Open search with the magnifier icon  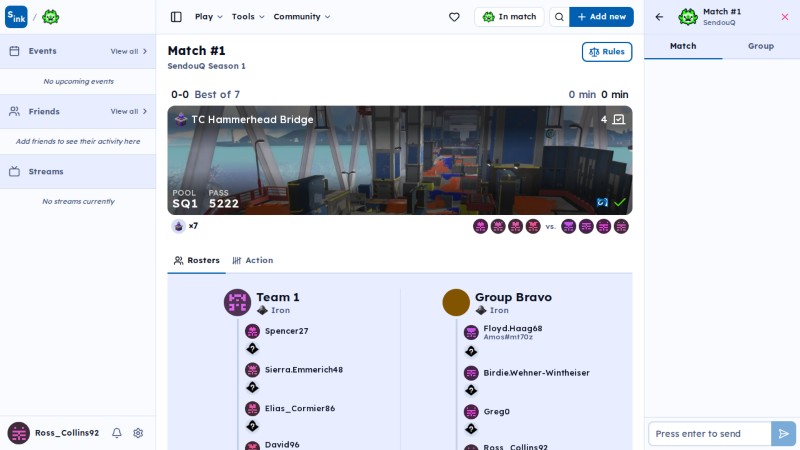(559, 17)
